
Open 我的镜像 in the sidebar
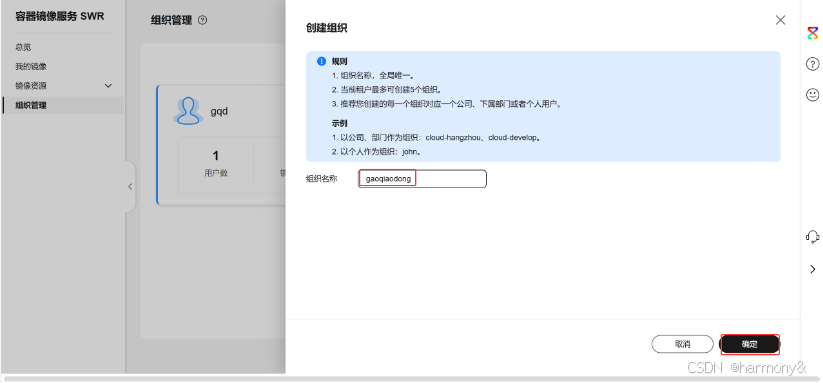[30, 67]
